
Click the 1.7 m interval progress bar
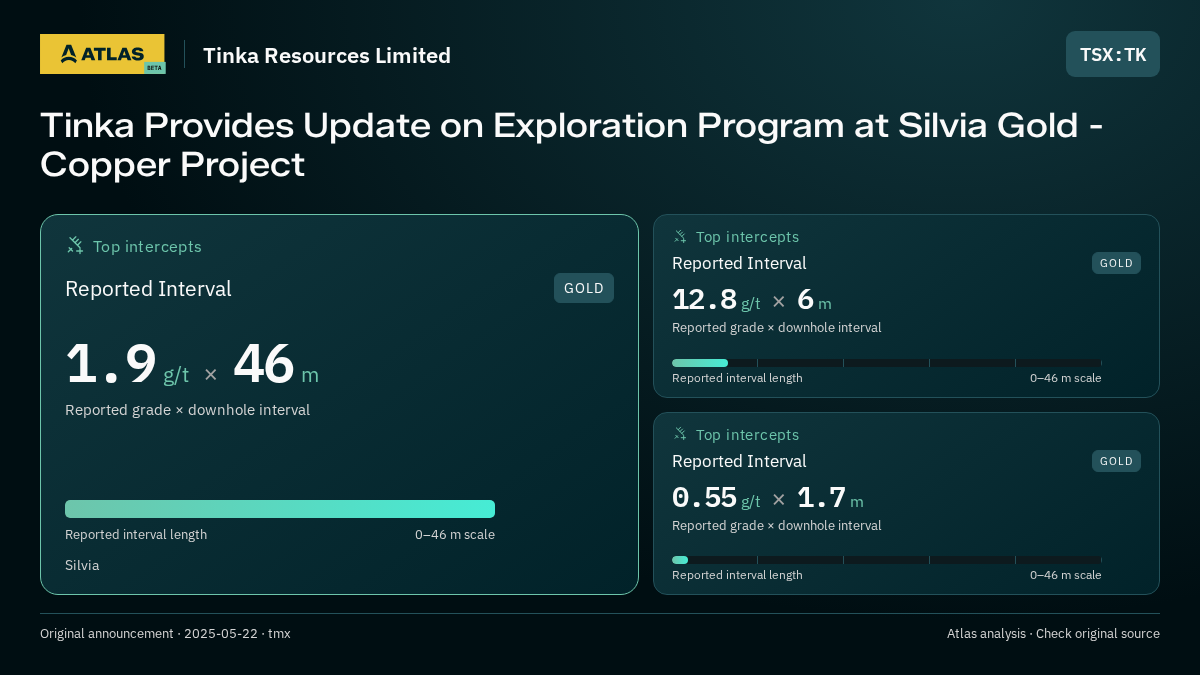coord(887,560)
